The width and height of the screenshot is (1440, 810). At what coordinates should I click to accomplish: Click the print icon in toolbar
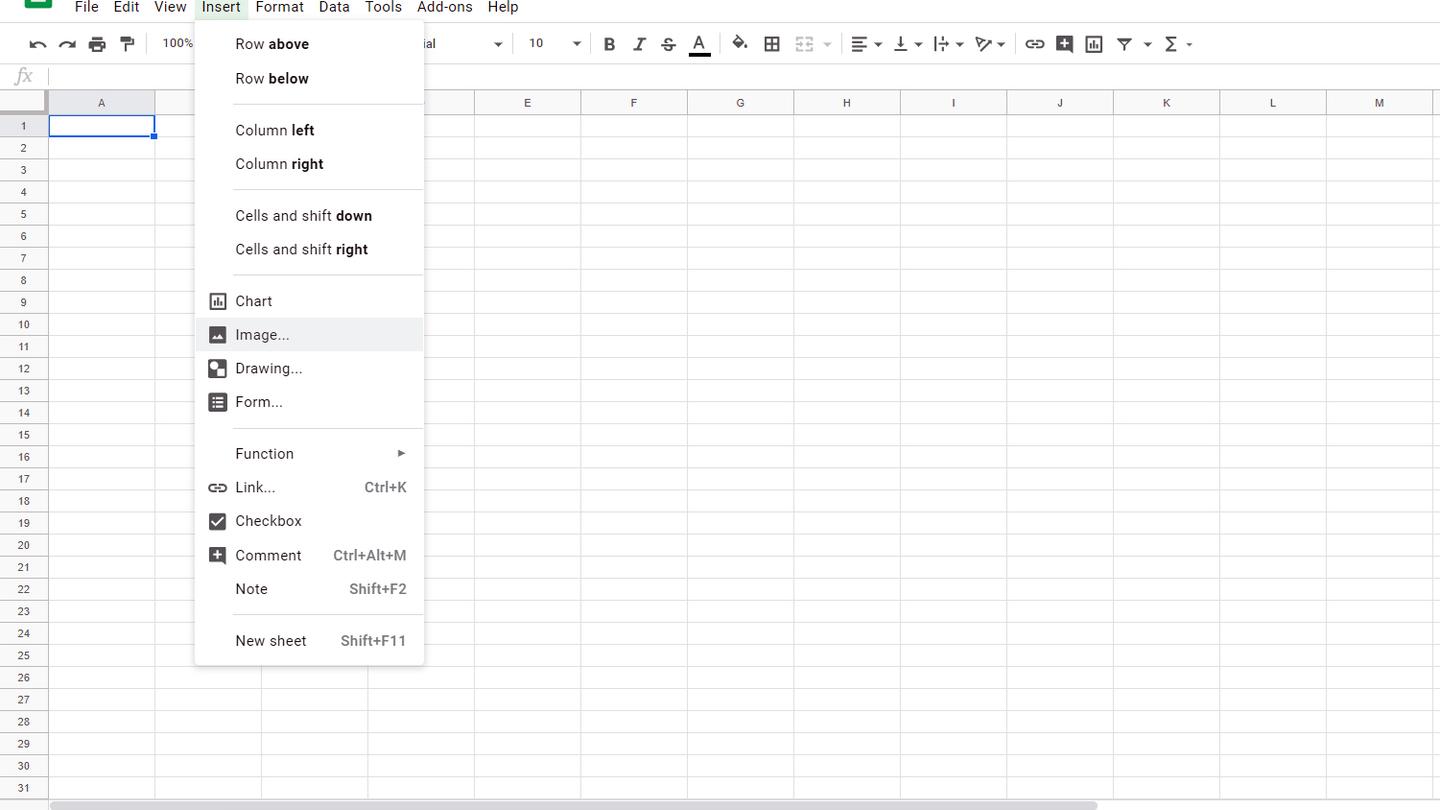point(97,44)
